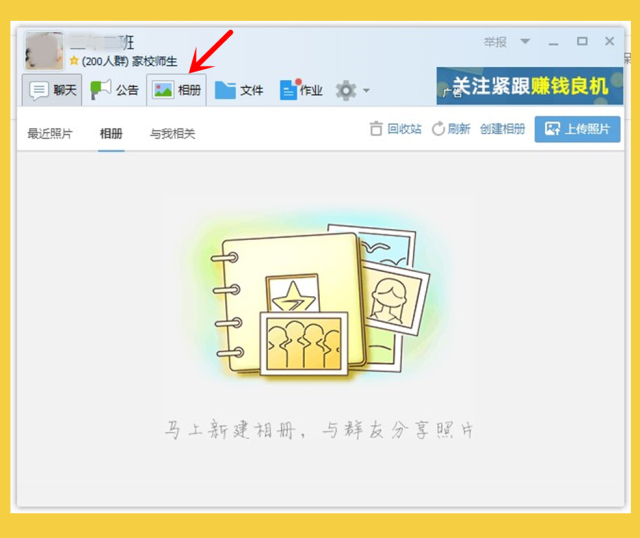Click the group avatar picture
Viewport: 640px width, 538px height.
coord(44,51)
